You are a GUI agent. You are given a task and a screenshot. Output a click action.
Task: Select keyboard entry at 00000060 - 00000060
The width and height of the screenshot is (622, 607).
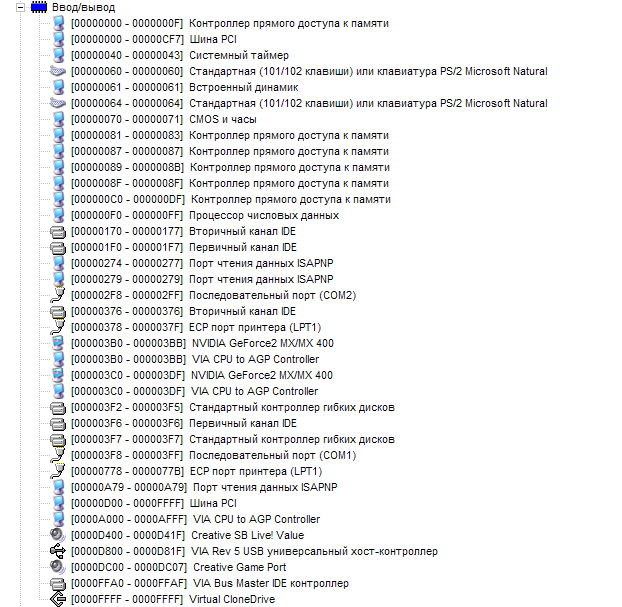(309, 71)
